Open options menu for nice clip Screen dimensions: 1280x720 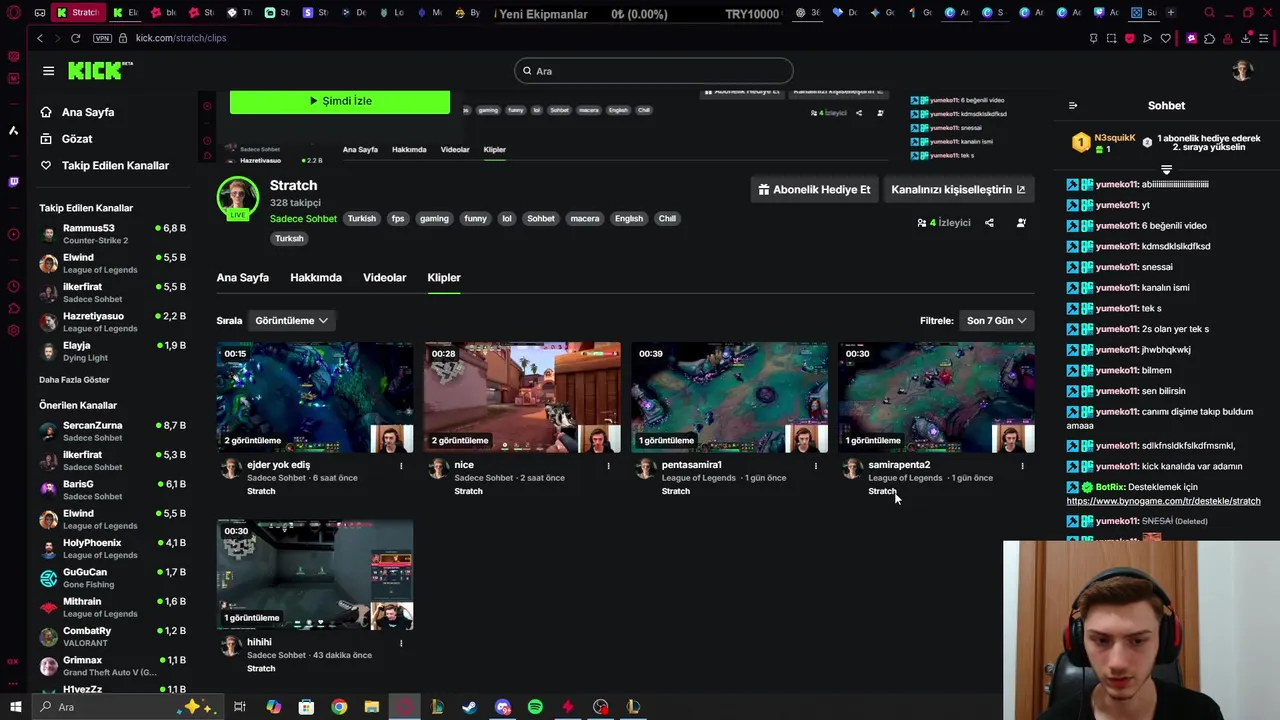[608, 466]
